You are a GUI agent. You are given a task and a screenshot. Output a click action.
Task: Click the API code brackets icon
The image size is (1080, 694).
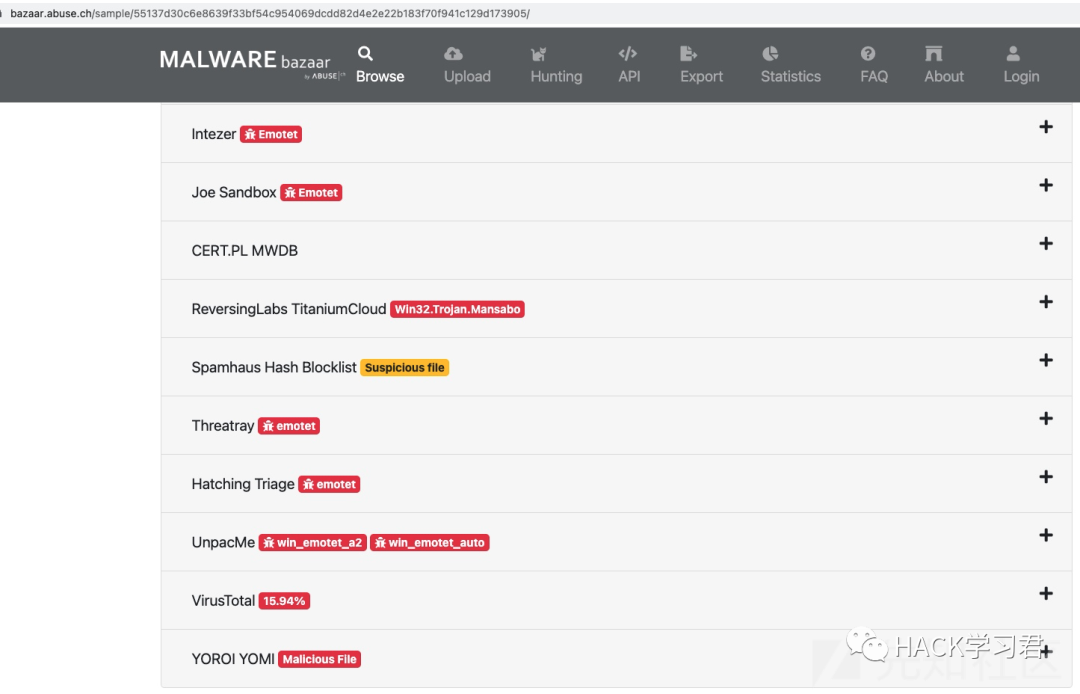[x=627, y=54]
